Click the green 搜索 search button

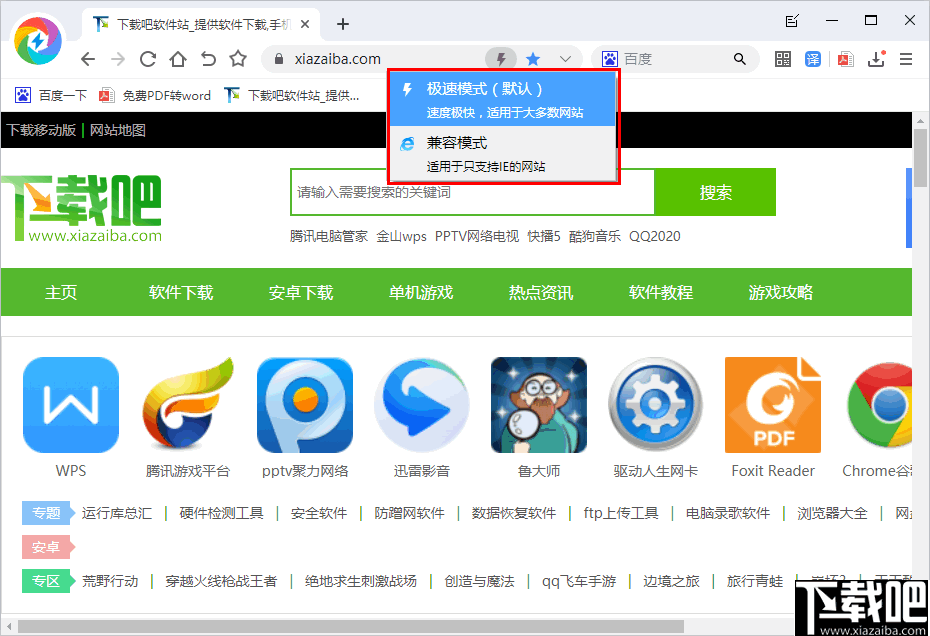pyautogui.click(x=716, y=192)
